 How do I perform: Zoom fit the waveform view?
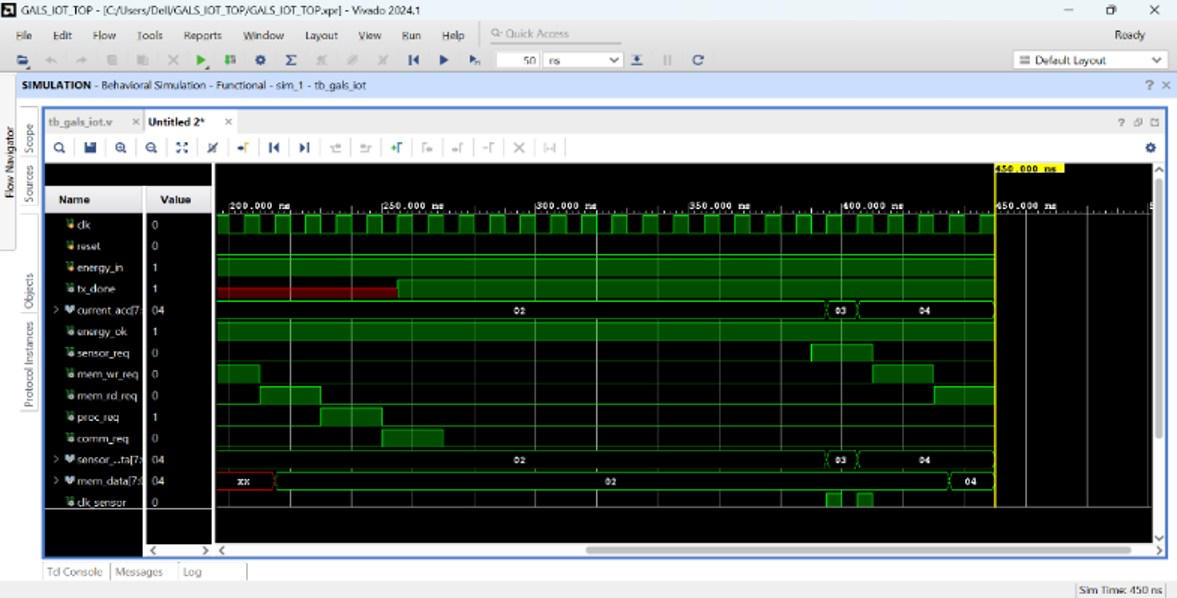pyautogui.click(x=182, y=148)
